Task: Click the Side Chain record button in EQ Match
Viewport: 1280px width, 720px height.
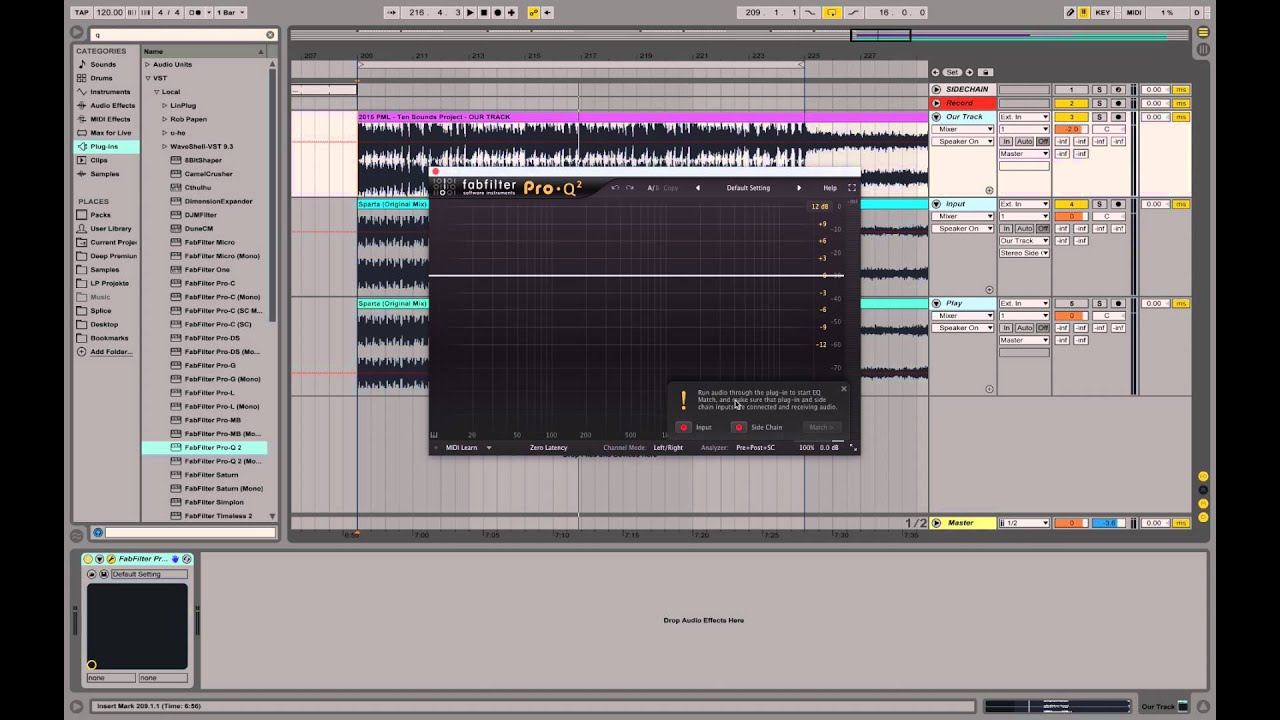Action: tap(739, 427)
